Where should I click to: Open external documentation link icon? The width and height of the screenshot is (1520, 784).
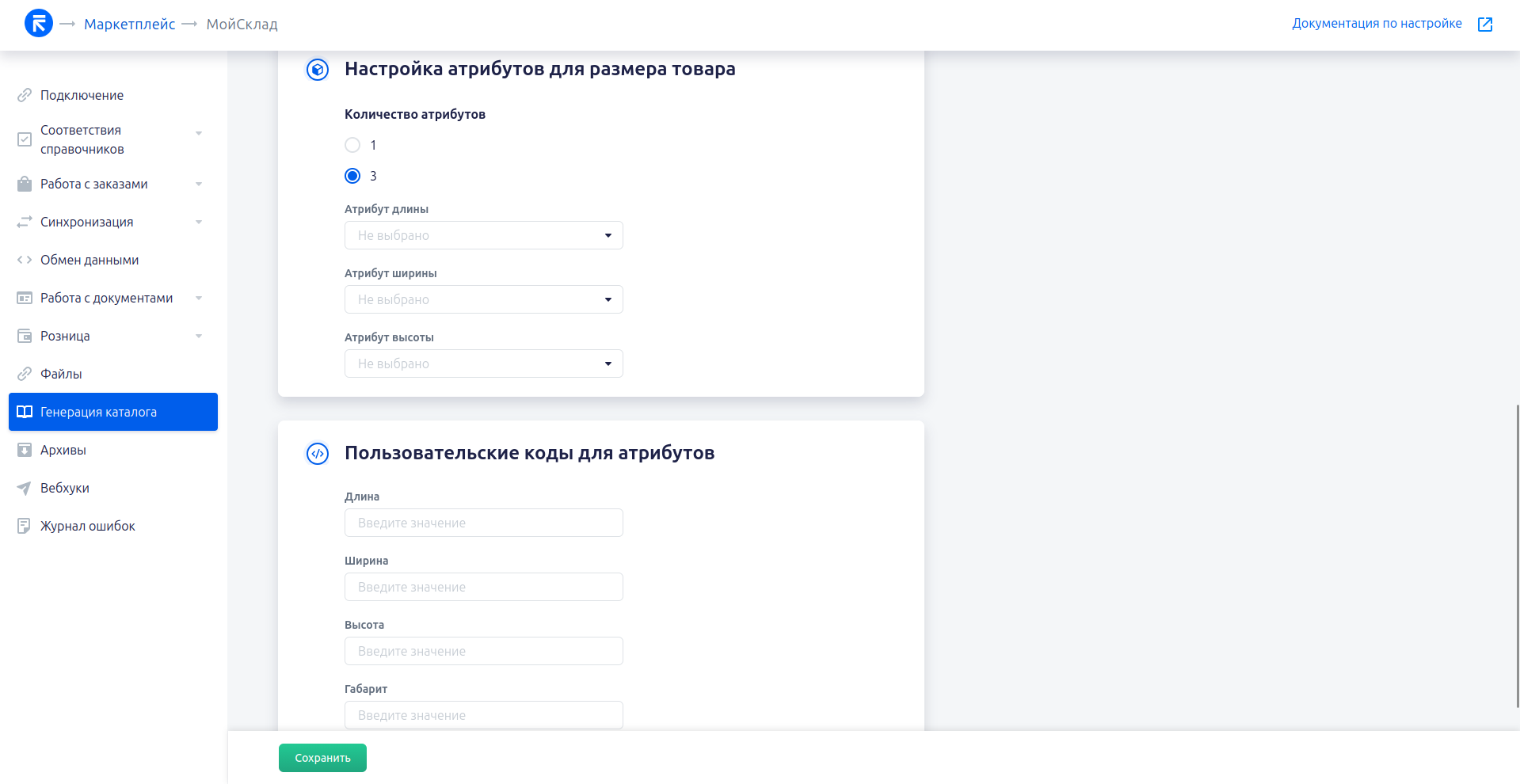pos(1485,24)
